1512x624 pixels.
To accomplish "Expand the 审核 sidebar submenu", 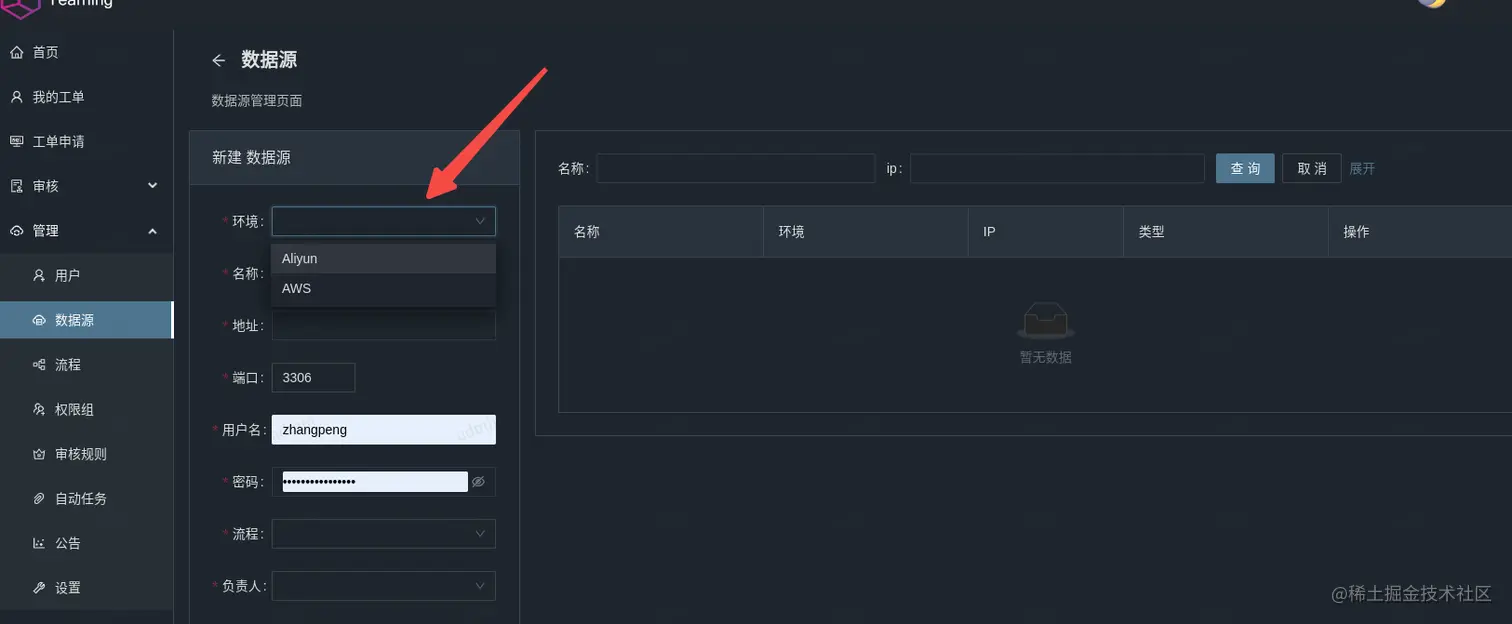I will click(153, 186).
